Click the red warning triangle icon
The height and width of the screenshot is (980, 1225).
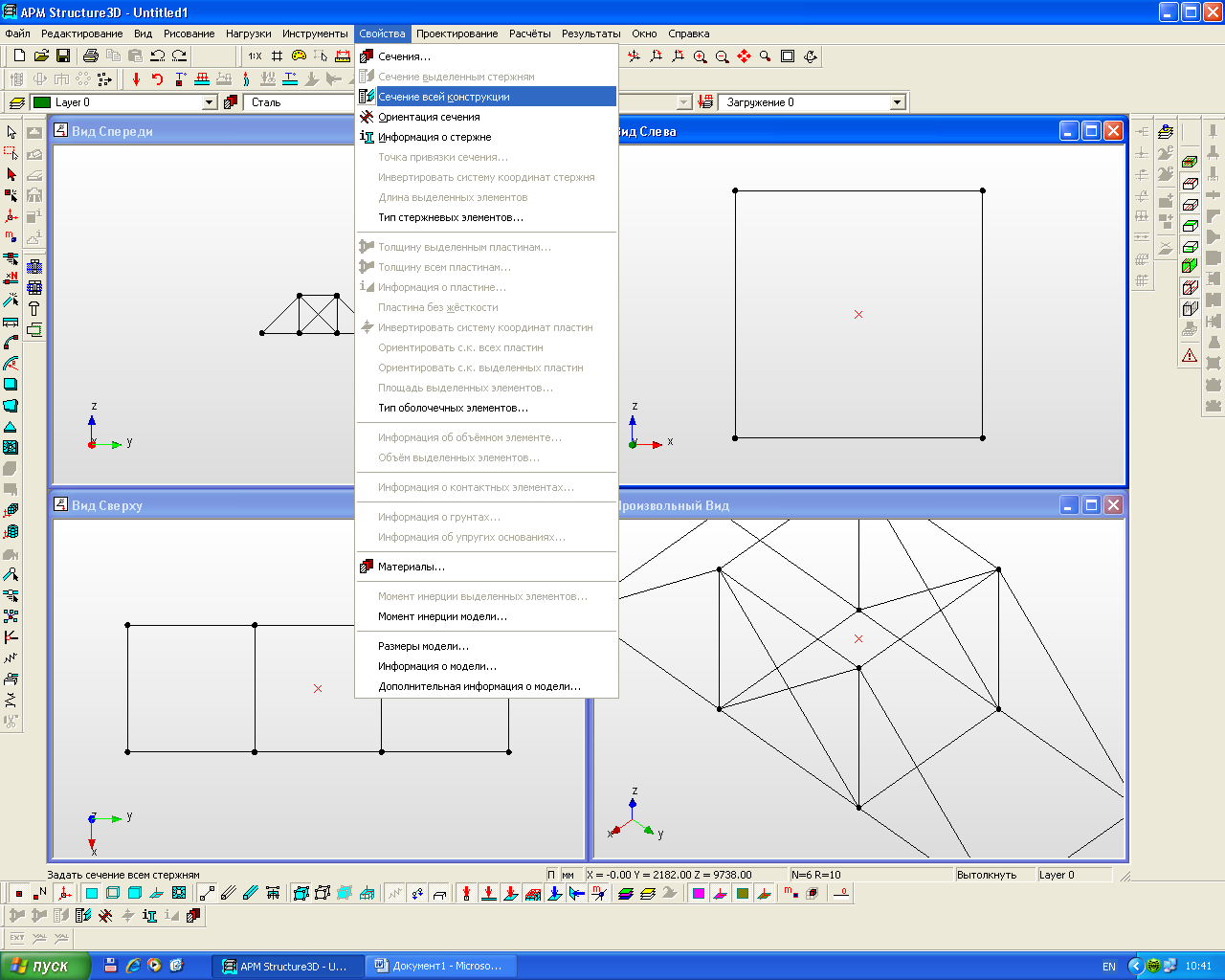click(x=1190, y=355)
